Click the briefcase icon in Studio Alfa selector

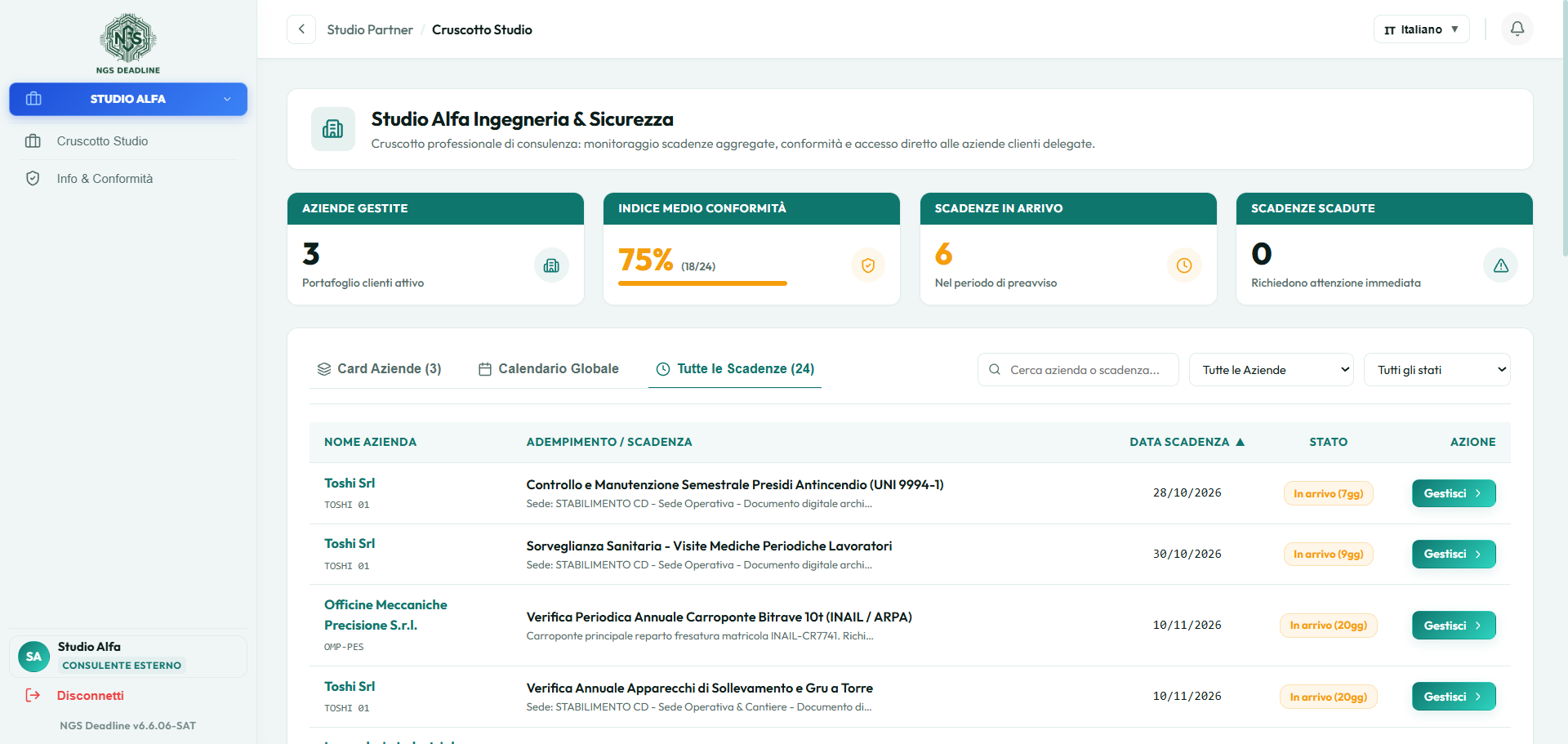[33, 99]
